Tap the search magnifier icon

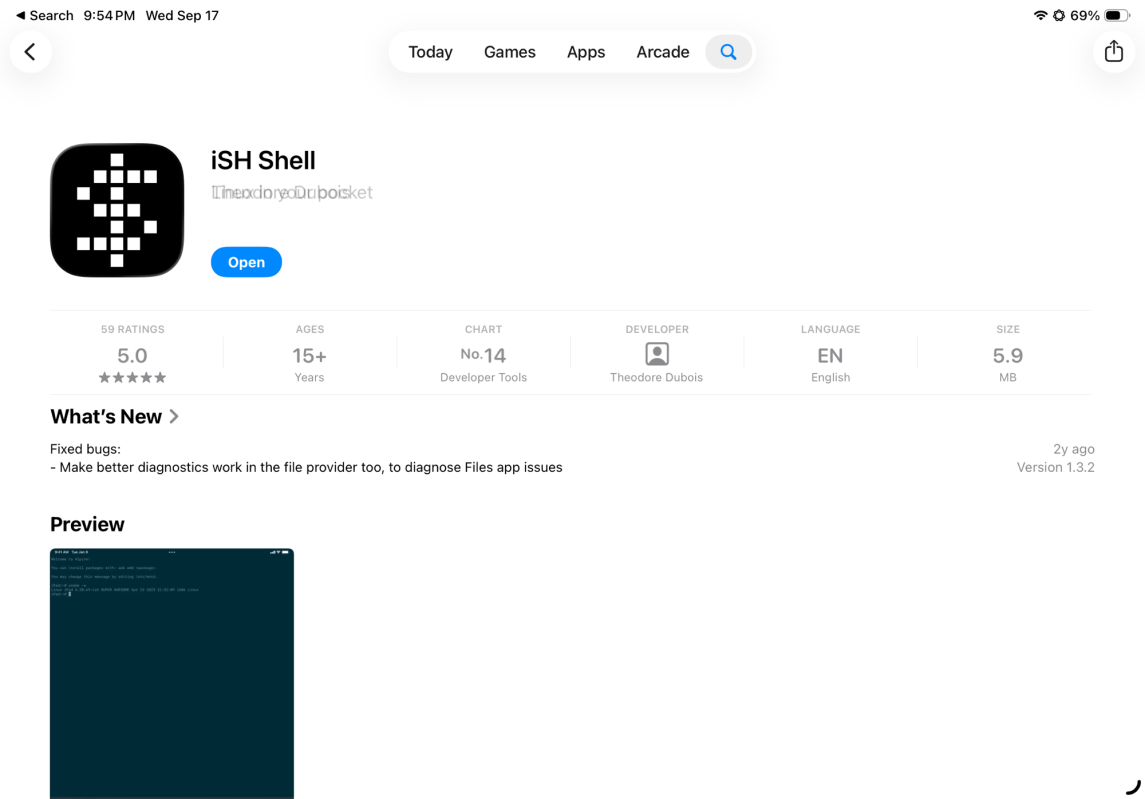(x=728, y=52)
